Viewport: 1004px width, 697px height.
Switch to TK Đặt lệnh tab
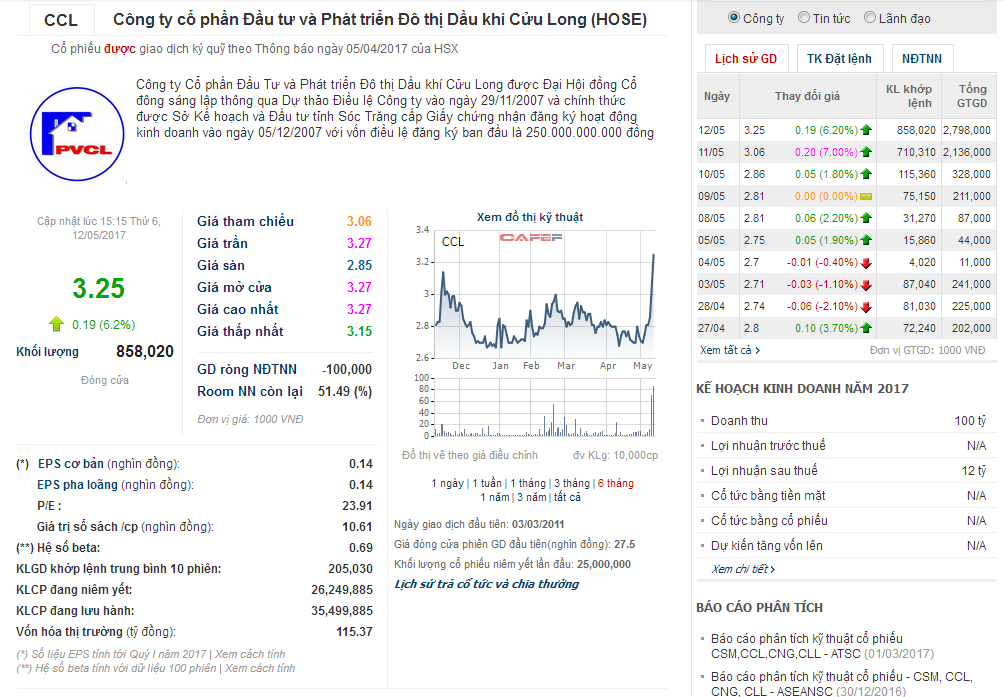pyautogui.click(x=839, y=59)
